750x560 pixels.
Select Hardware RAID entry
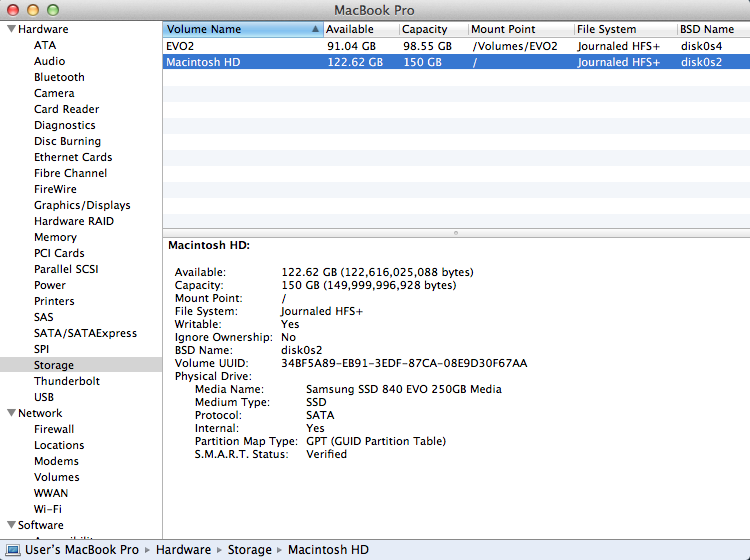click(74, 221)
